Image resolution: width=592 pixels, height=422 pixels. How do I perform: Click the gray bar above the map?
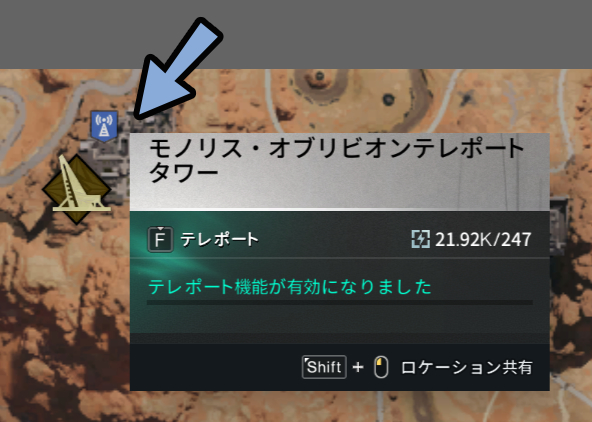(x=296, y=34)
